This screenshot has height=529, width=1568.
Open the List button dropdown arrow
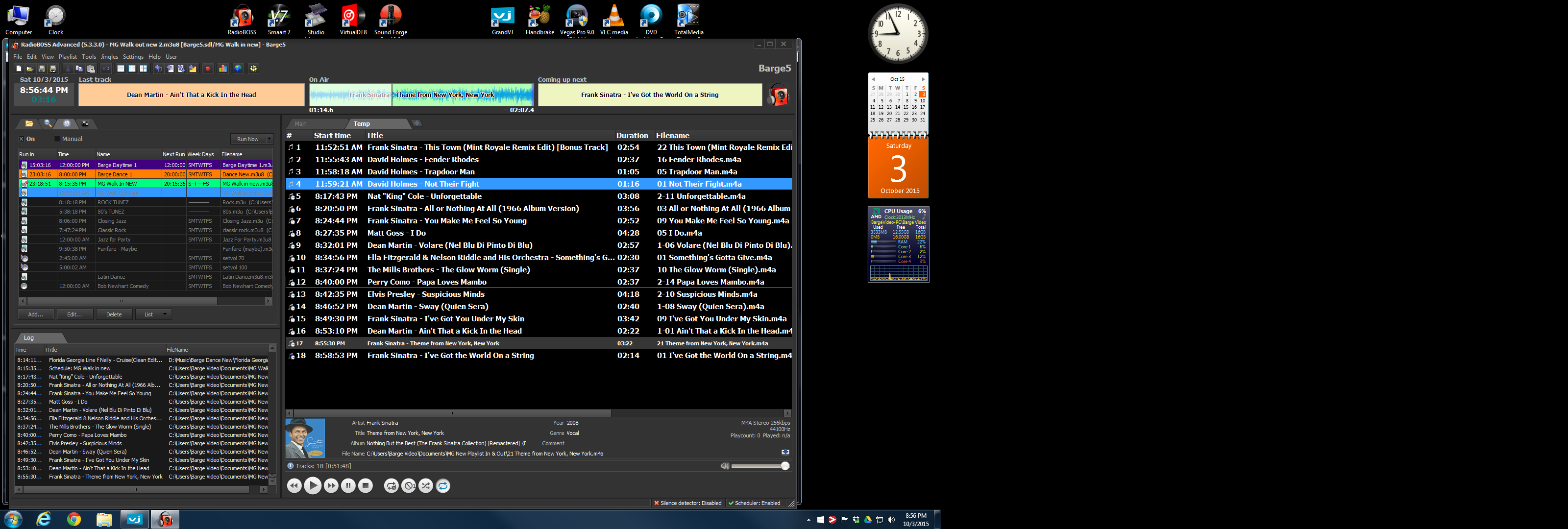pyautogui.click(x=164, y=315)
